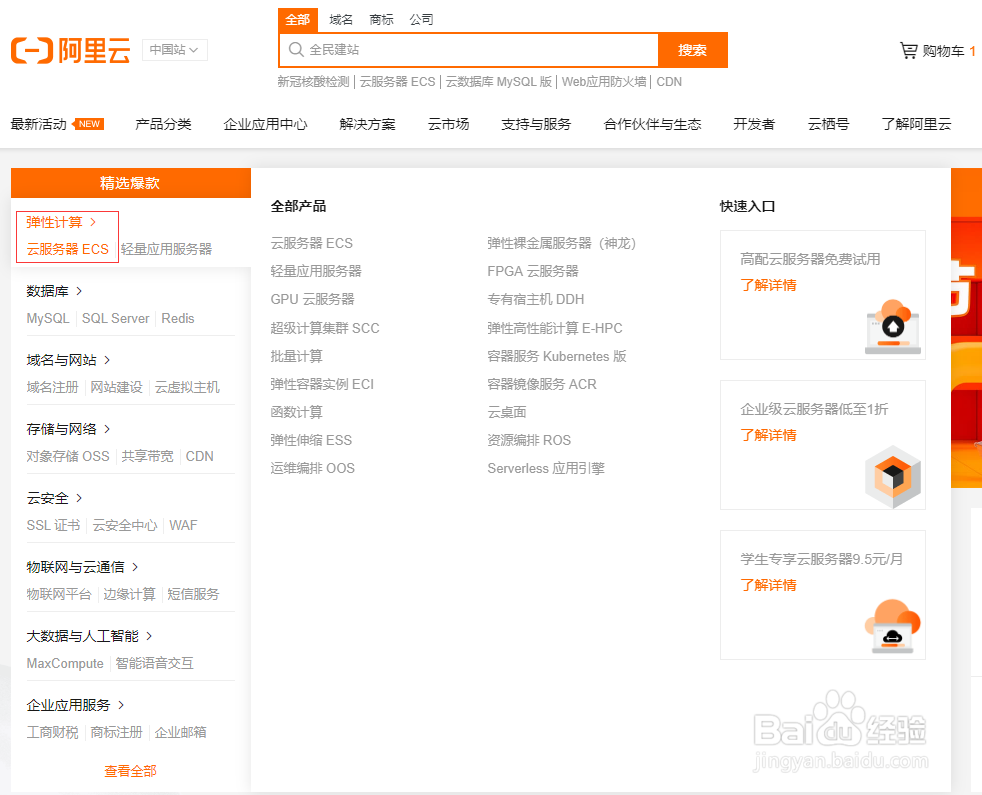The image size is (982, 795).
Task: Click 运维编排 OOS product
Action: tap(313, 468)
